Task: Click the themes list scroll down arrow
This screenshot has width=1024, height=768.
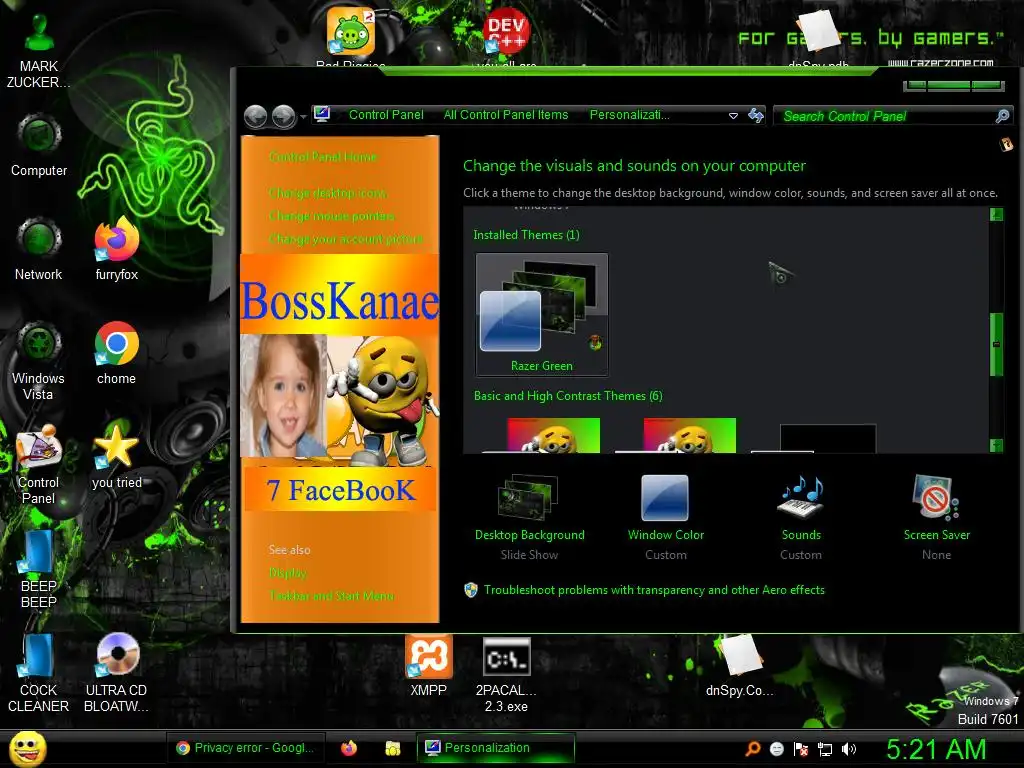Action: pyautogui.click(x=996, y=445)
